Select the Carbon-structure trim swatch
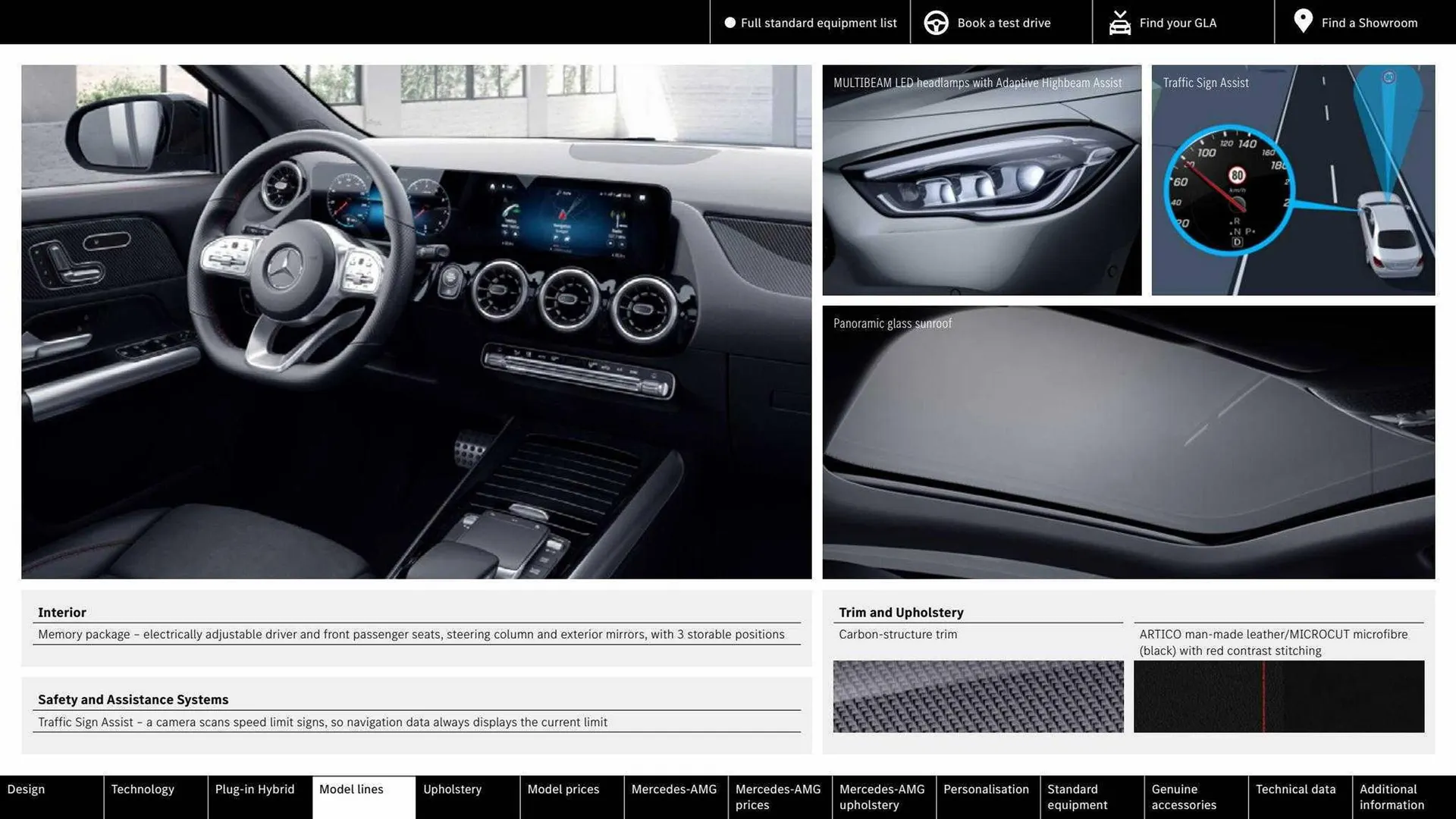 click(978, 696)
